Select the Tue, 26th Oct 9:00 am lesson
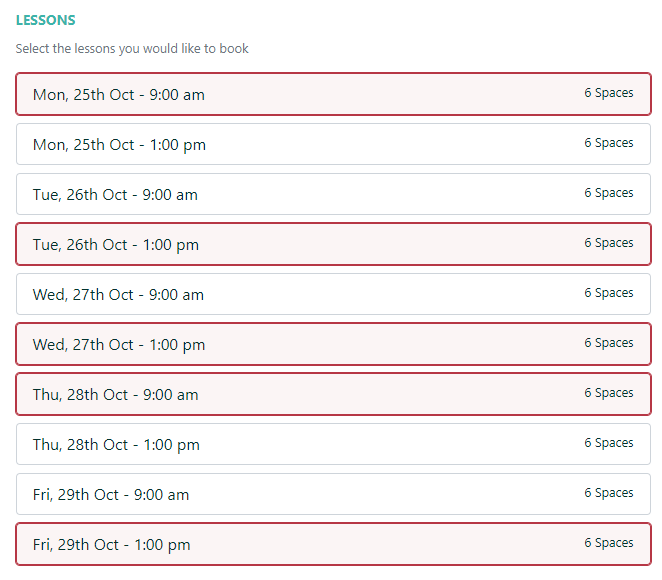 click(333, 194)
